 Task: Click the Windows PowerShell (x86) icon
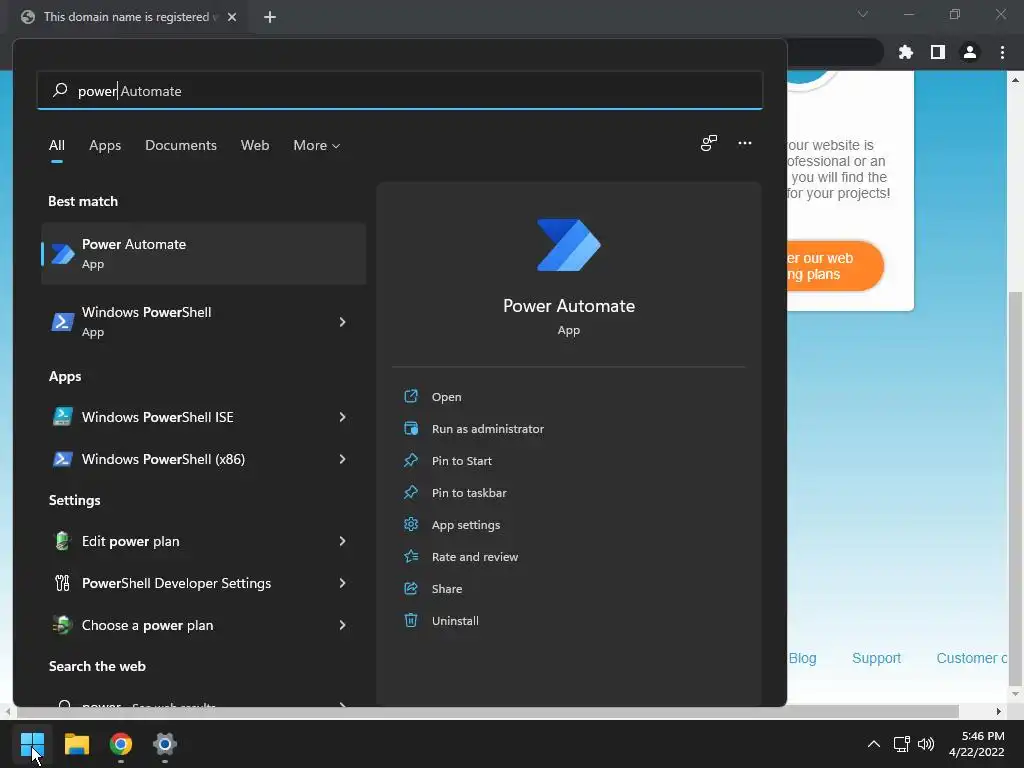click(63, 459)
